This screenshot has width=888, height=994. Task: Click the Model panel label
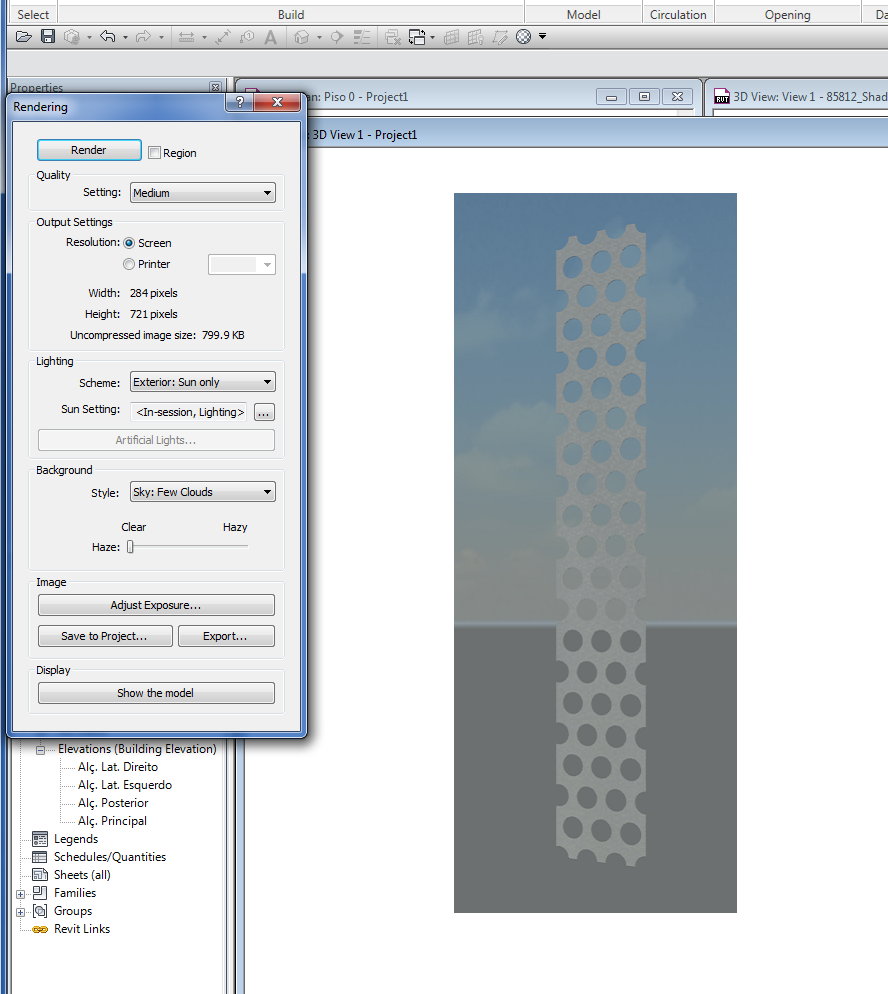tap(583, 15)
